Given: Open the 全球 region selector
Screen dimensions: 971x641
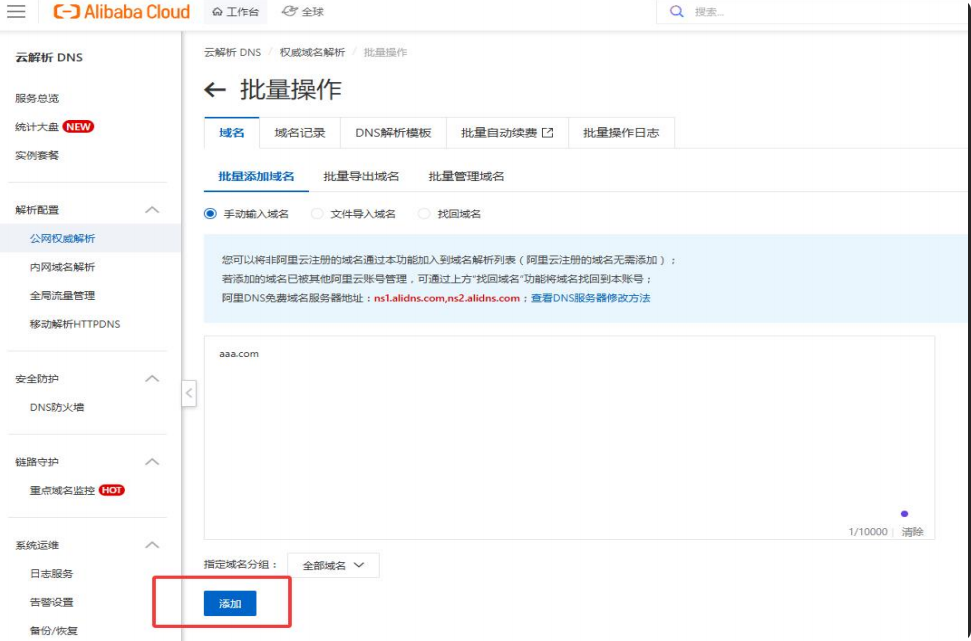Looking at the screenshot, I should coord(303,12).
